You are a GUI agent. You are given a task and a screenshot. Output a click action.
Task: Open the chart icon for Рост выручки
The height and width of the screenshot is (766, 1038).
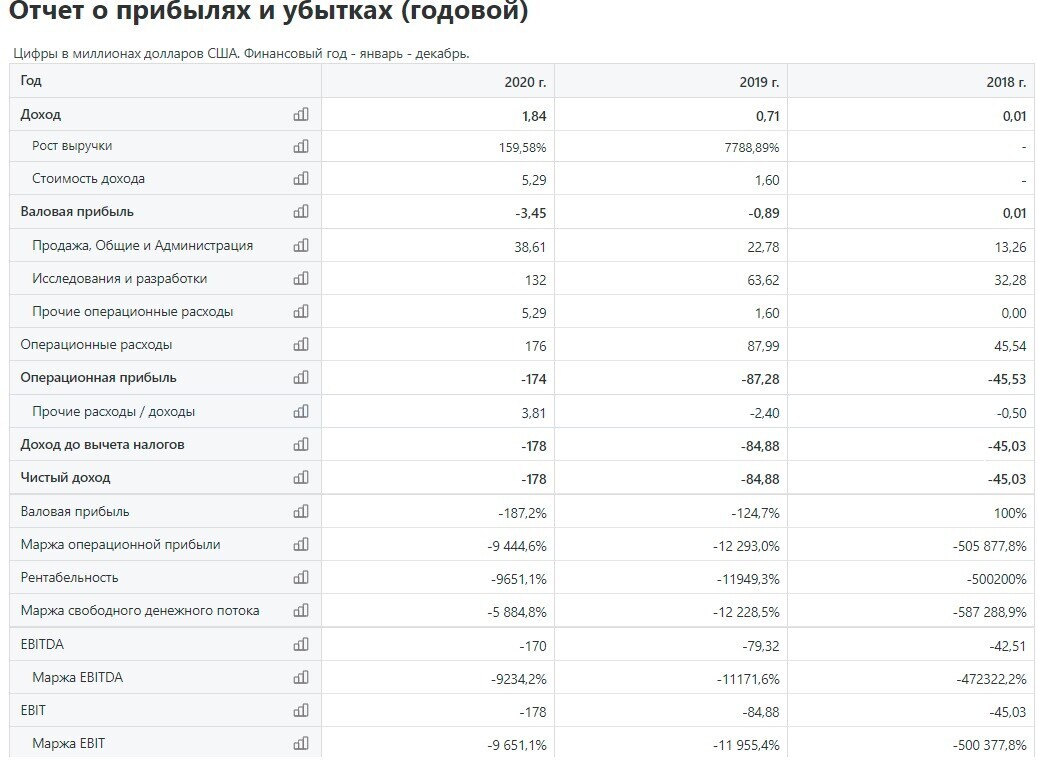click(x=301, y=146)
